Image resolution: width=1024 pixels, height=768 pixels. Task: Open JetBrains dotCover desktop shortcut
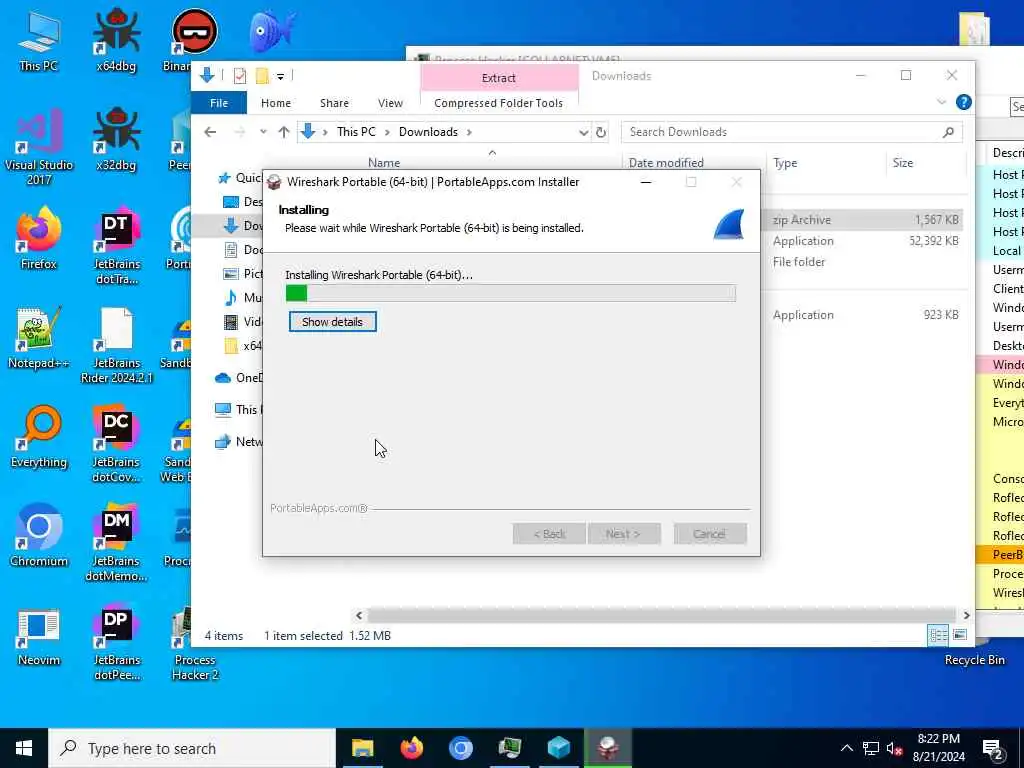pyautogui.click(x=116, y=445)
